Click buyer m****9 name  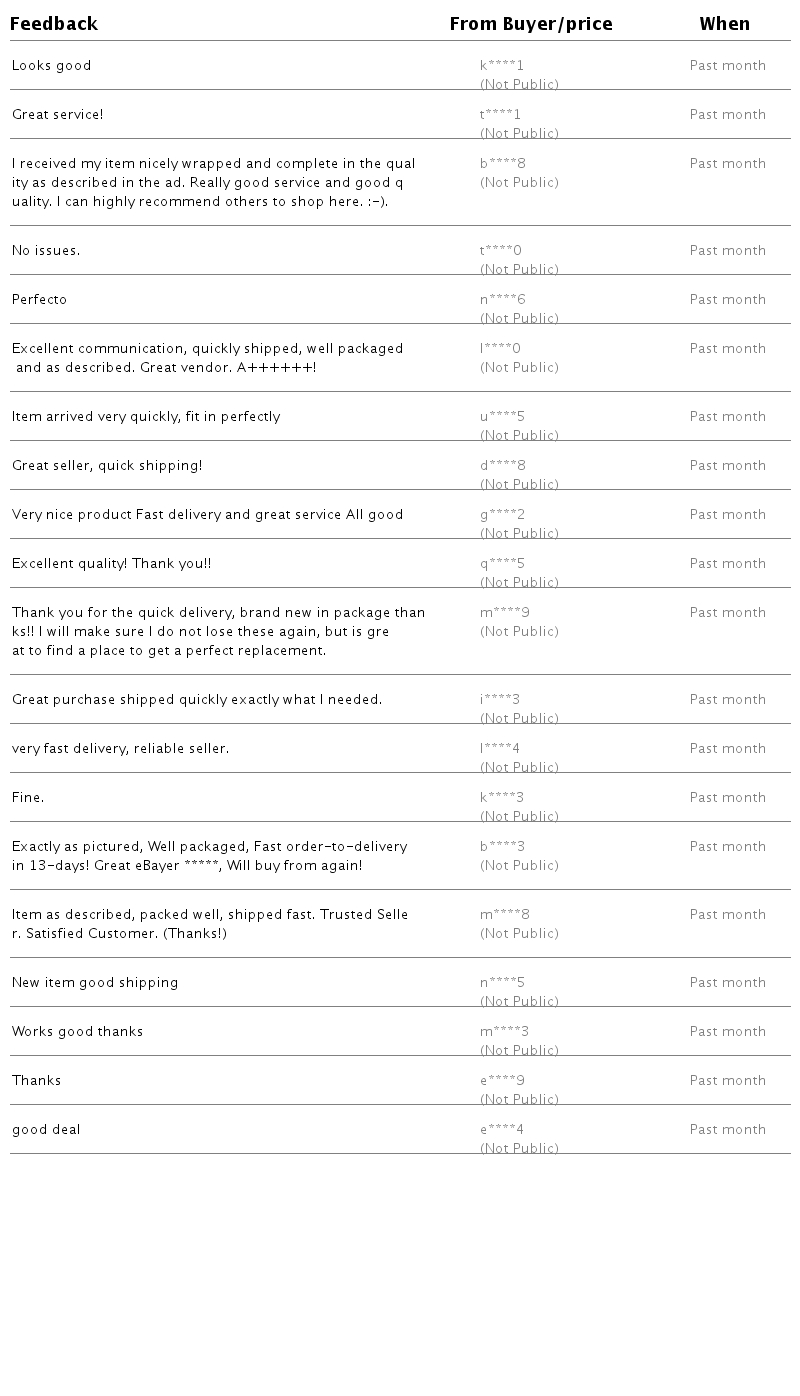(x=505, y=613)
